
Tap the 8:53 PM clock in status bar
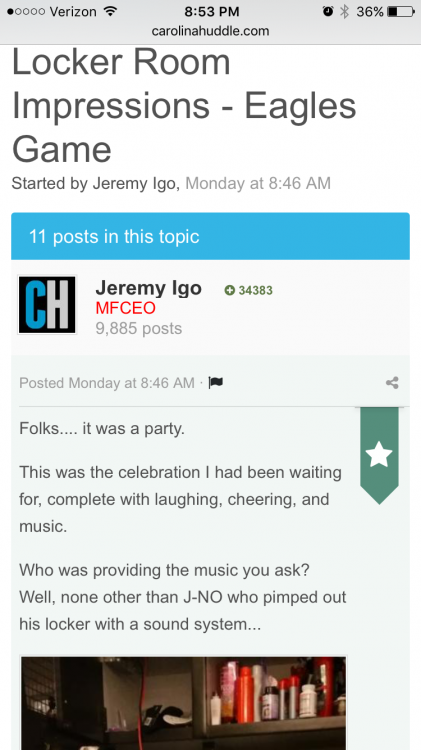(x=211, y=11)
